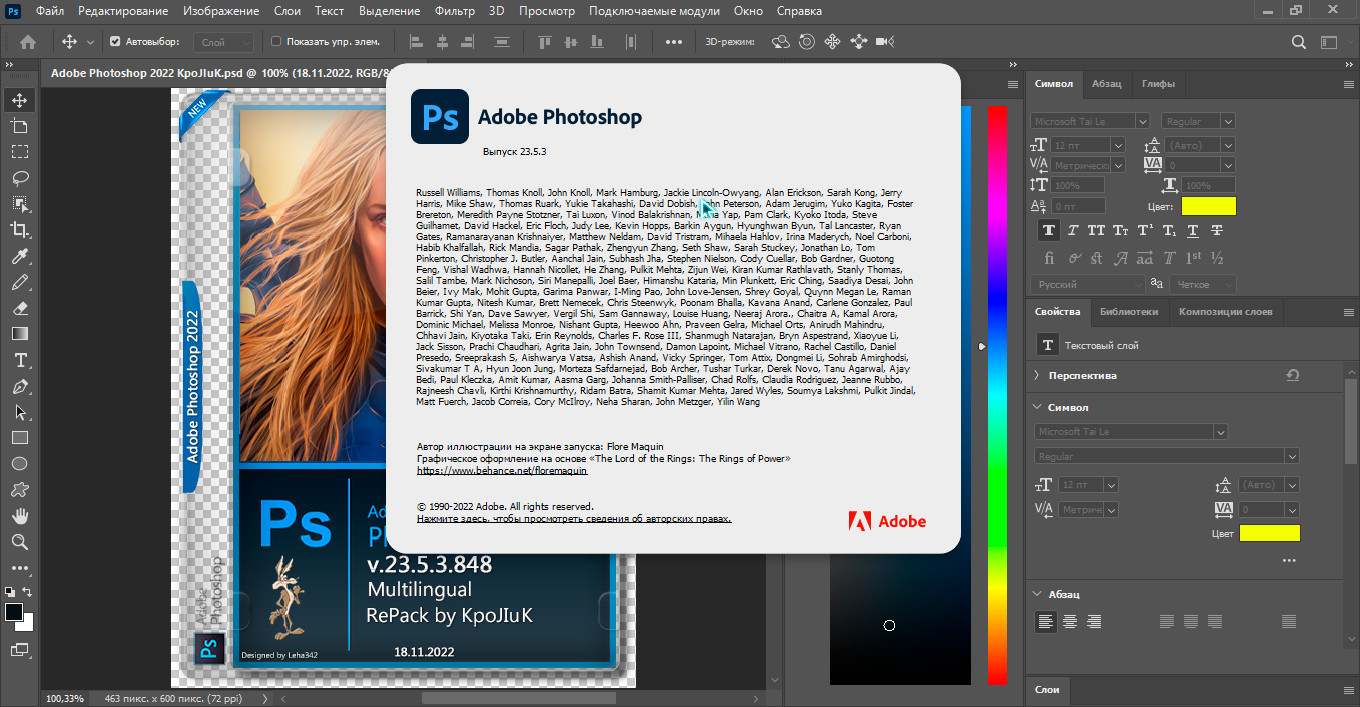This screenshot has height=707, width=1360.
Task: Pick the Eraser tool
Action: [19, 308]
